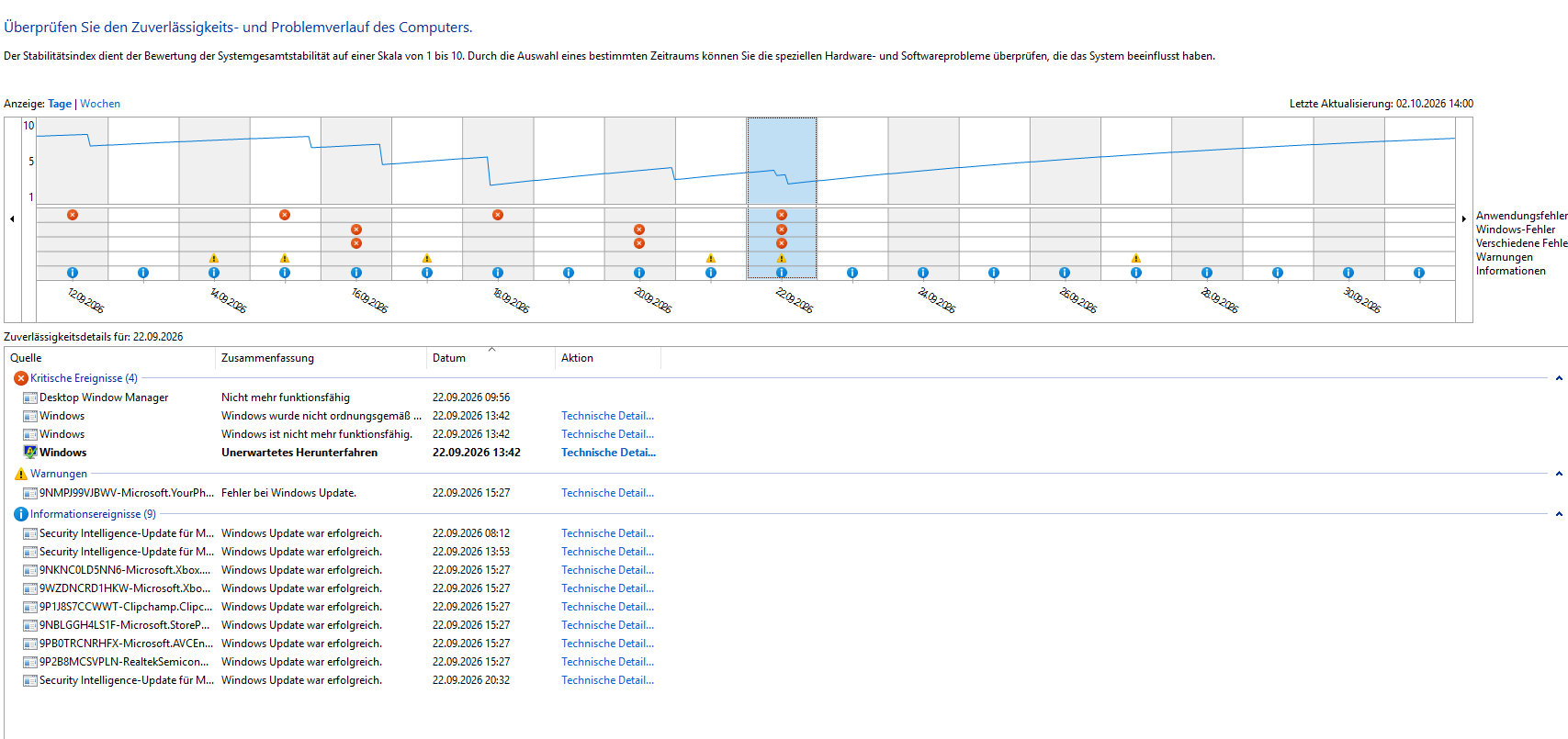Click the Datum column header
This screenshot has width=1568, height=739.
491,358
